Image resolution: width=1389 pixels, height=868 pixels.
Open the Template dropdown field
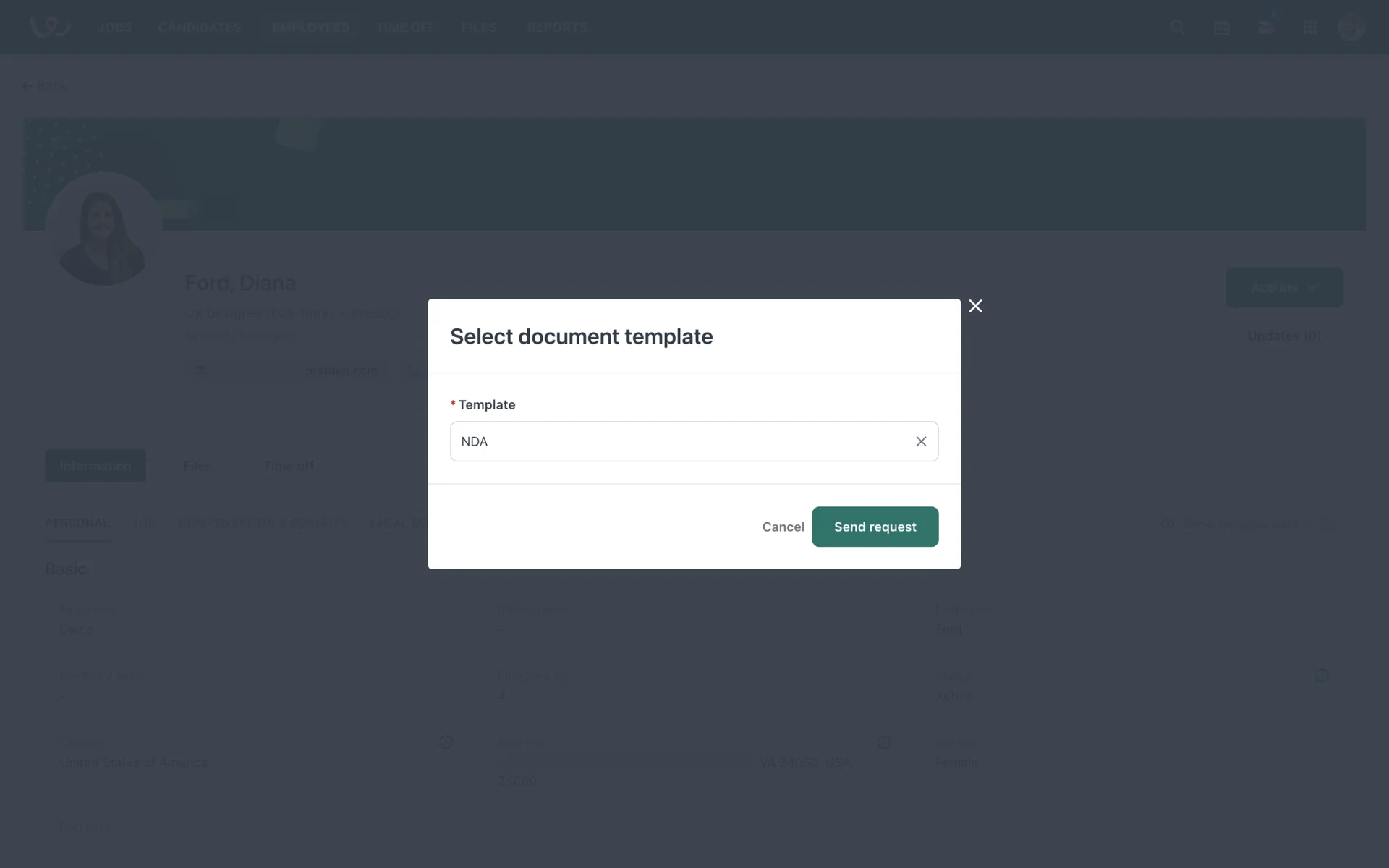[x=680, y=441]
